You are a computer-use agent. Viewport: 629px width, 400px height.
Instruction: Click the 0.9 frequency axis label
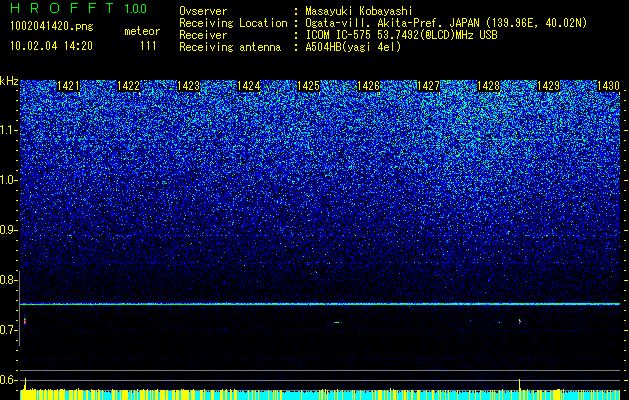click(x=8, y=230)
